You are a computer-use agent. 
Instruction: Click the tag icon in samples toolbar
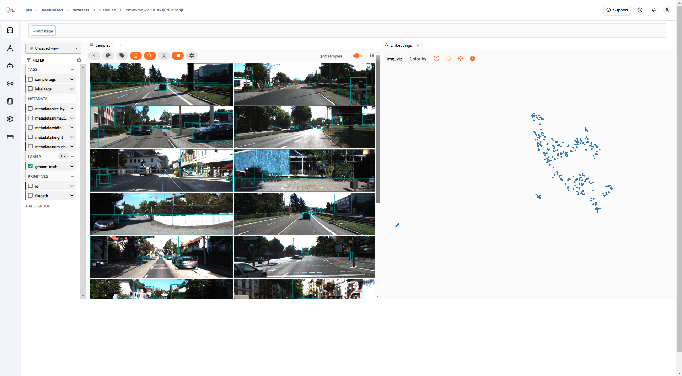coord(122,56)
